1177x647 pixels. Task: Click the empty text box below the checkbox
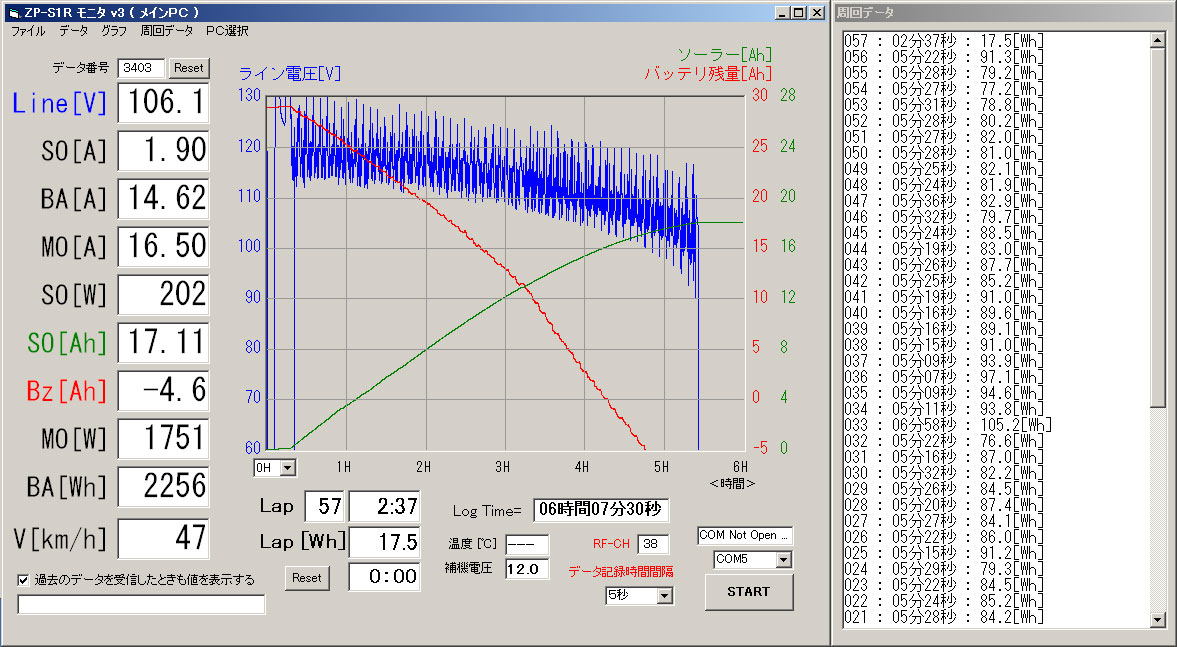coord(141,604)
